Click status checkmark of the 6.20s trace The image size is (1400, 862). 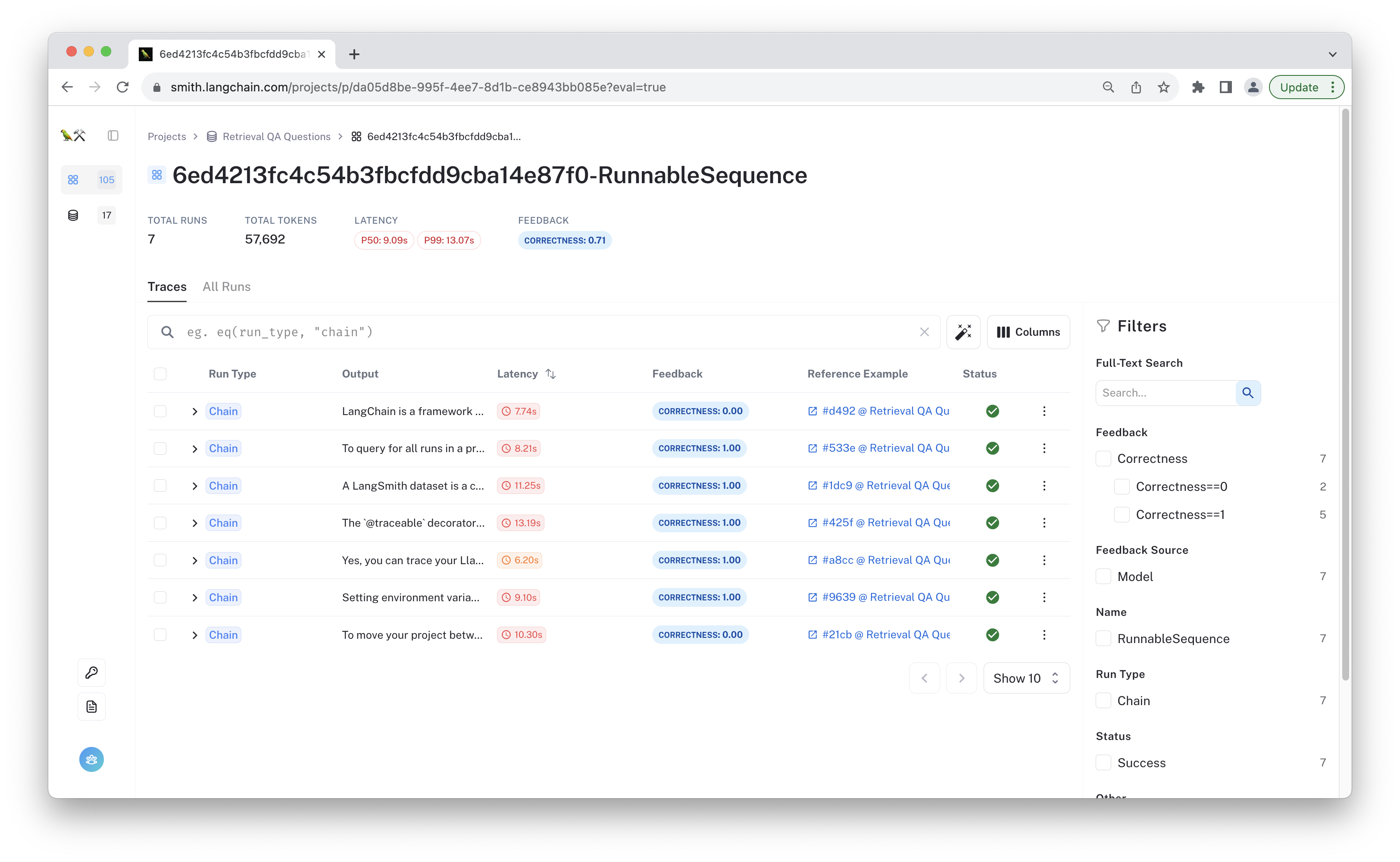(992, 560)
